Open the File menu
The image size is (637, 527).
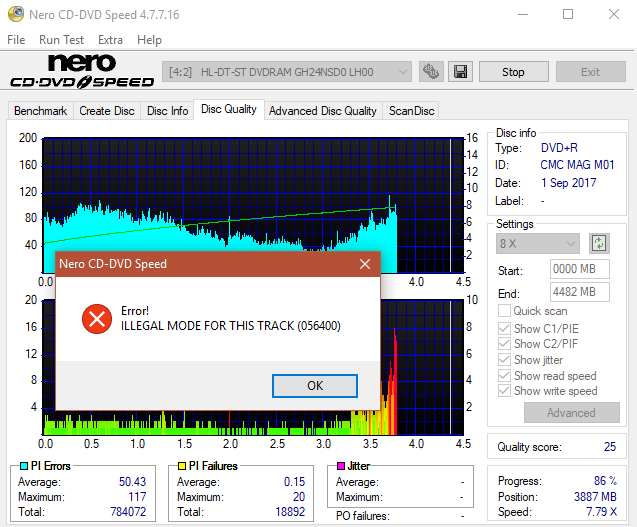(16, 40)
